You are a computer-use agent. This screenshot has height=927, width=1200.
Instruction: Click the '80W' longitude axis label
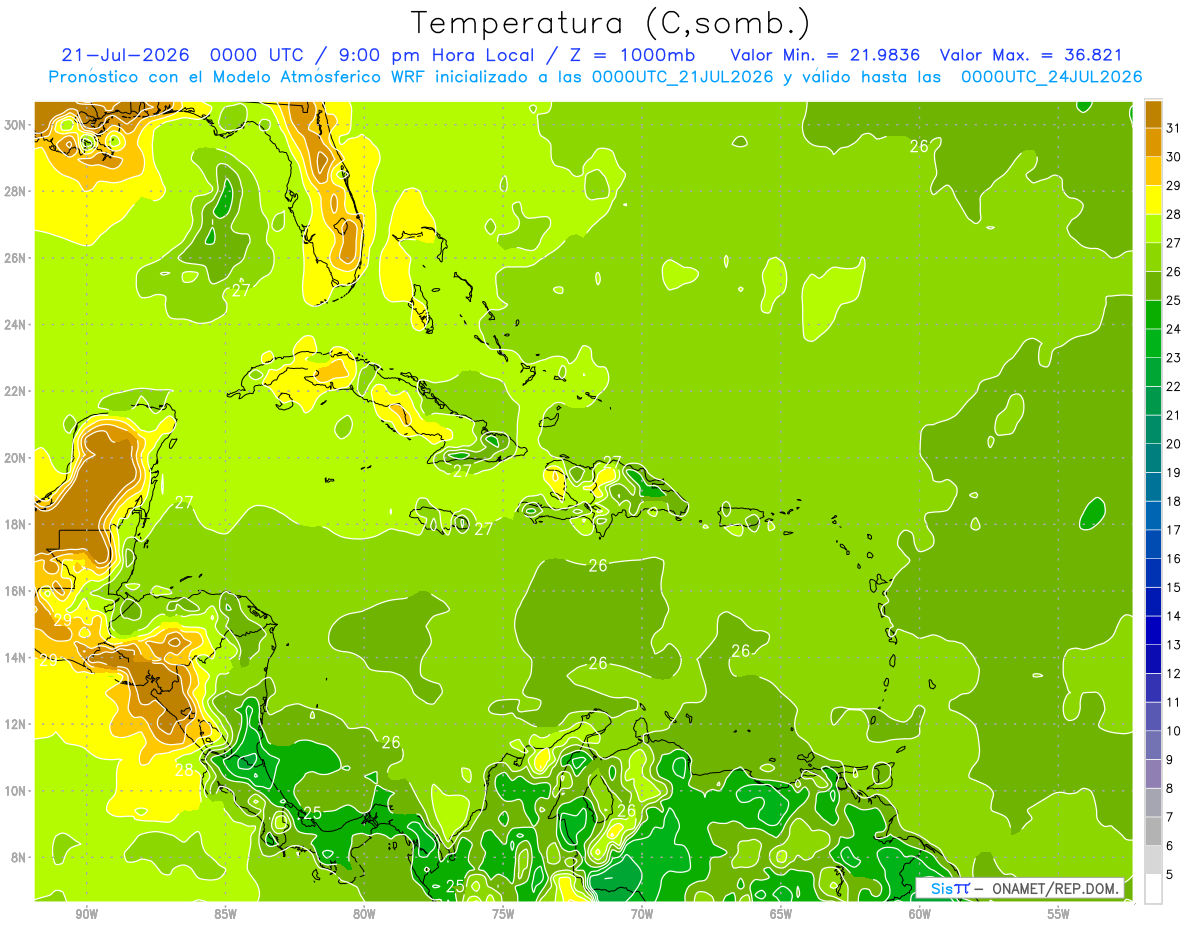(364, 914)
